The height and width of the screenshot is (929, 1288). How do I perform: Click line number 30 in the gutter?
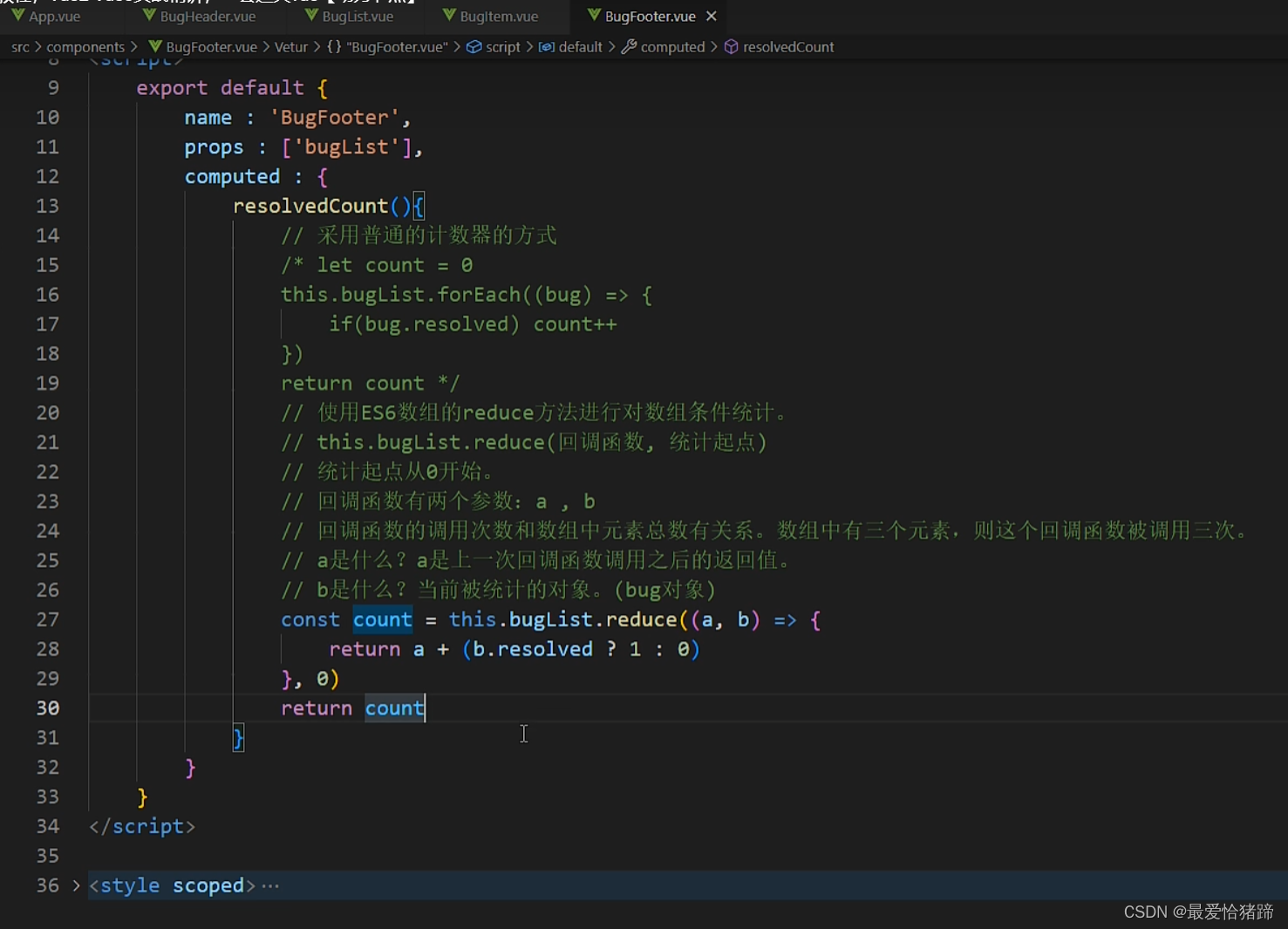(x=47, y=708)
